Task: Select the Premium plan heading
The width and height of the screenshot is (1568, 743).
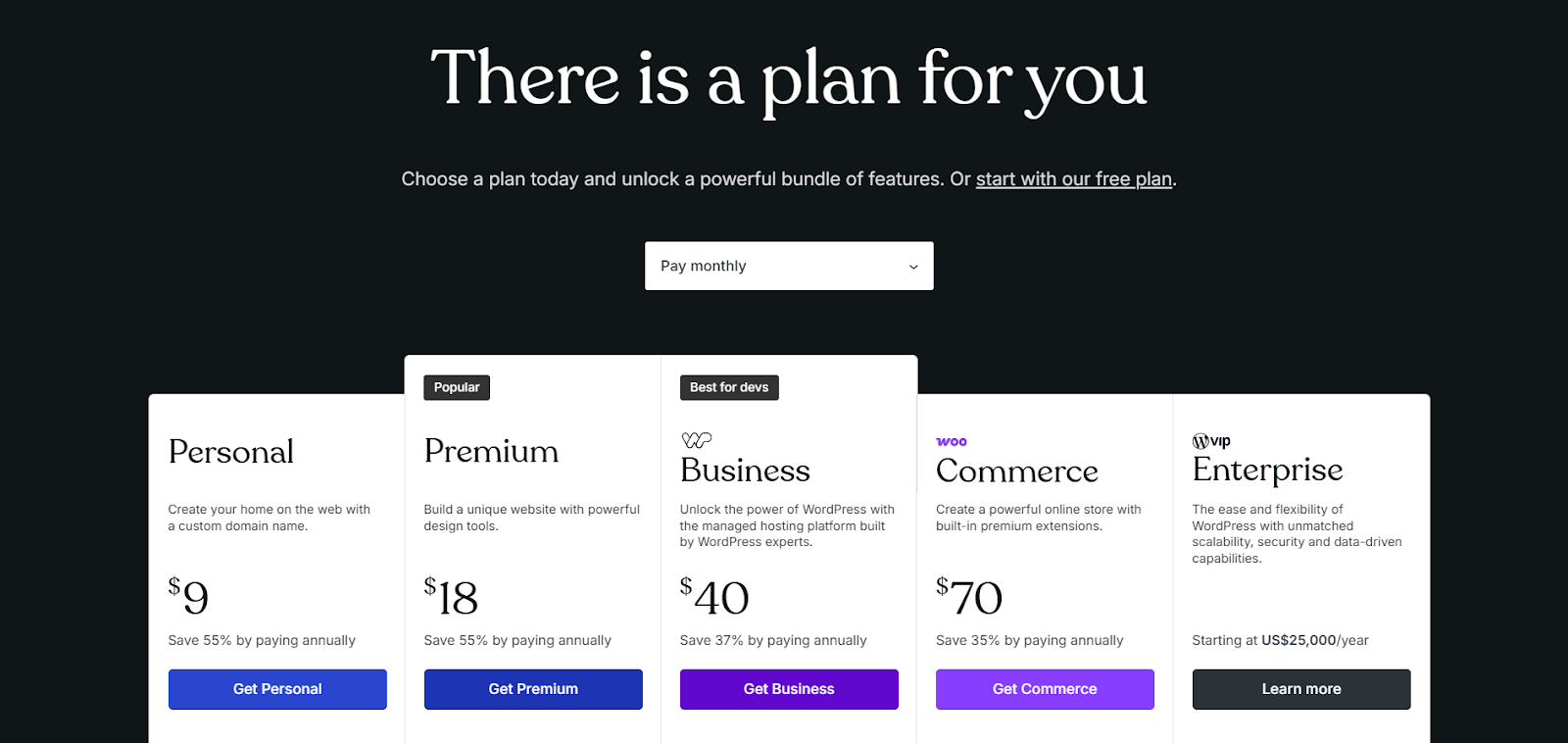Action: (492, 452)
